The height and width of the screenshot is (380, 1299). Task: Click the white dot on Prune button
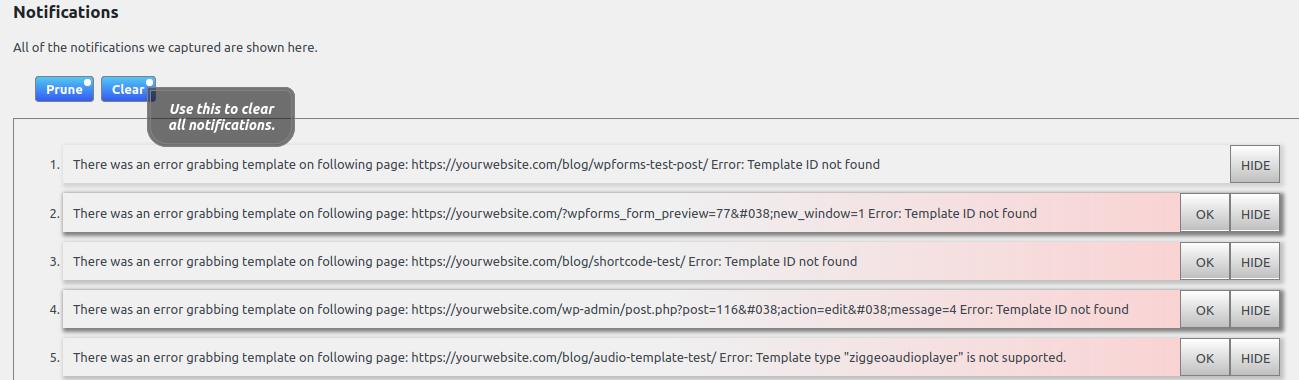(88, 82)
